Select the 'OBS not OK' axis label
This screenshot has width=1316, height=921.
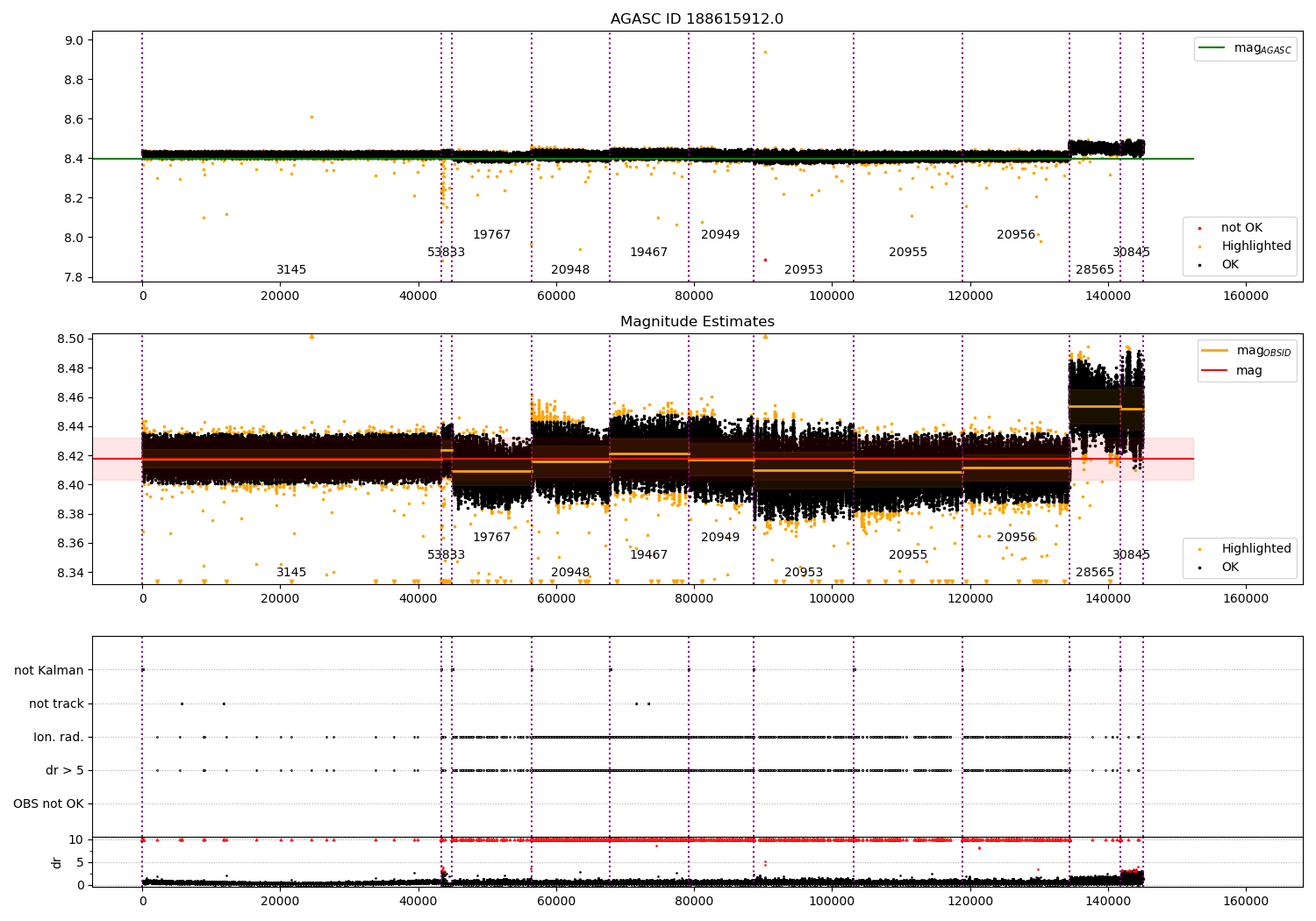click(48, 803)
